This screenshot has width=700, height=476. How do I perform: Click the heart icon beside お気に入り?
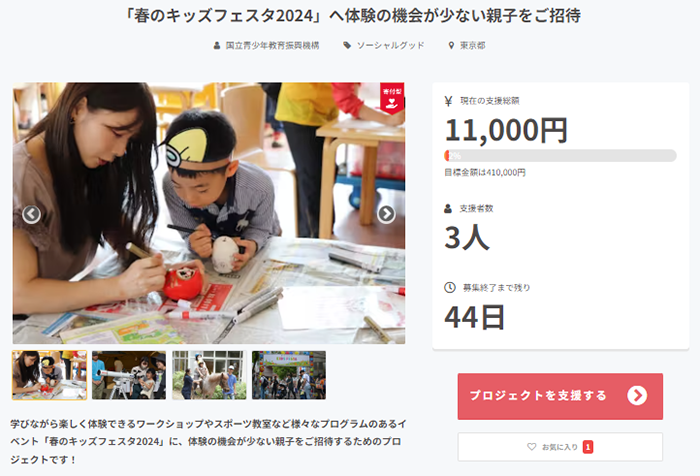pos(531,447)
